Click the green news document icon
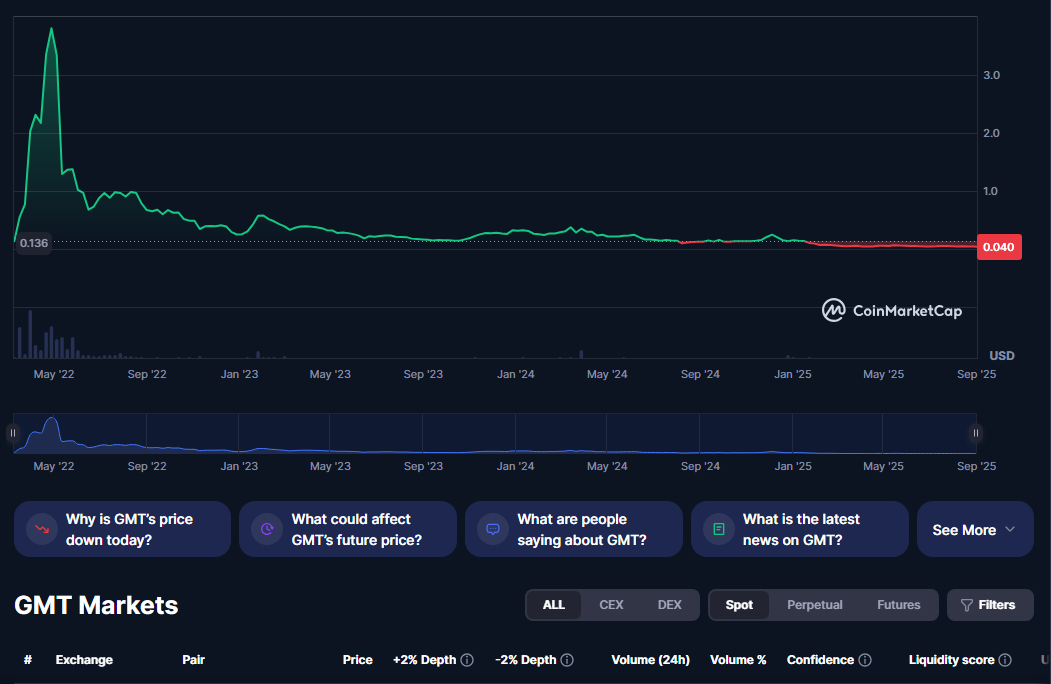The height and width of the screenshot is (684, 1051). click(x=719, y=529)
